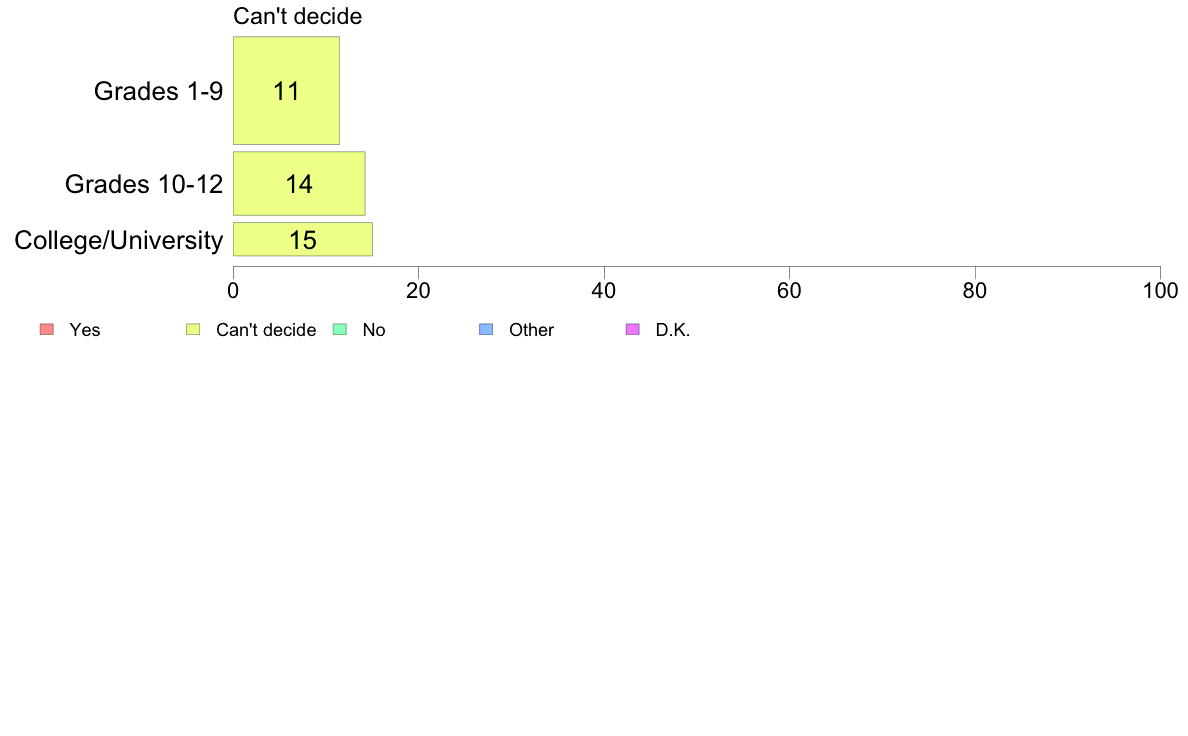Click the Other legend text

(x=531, y=330)
